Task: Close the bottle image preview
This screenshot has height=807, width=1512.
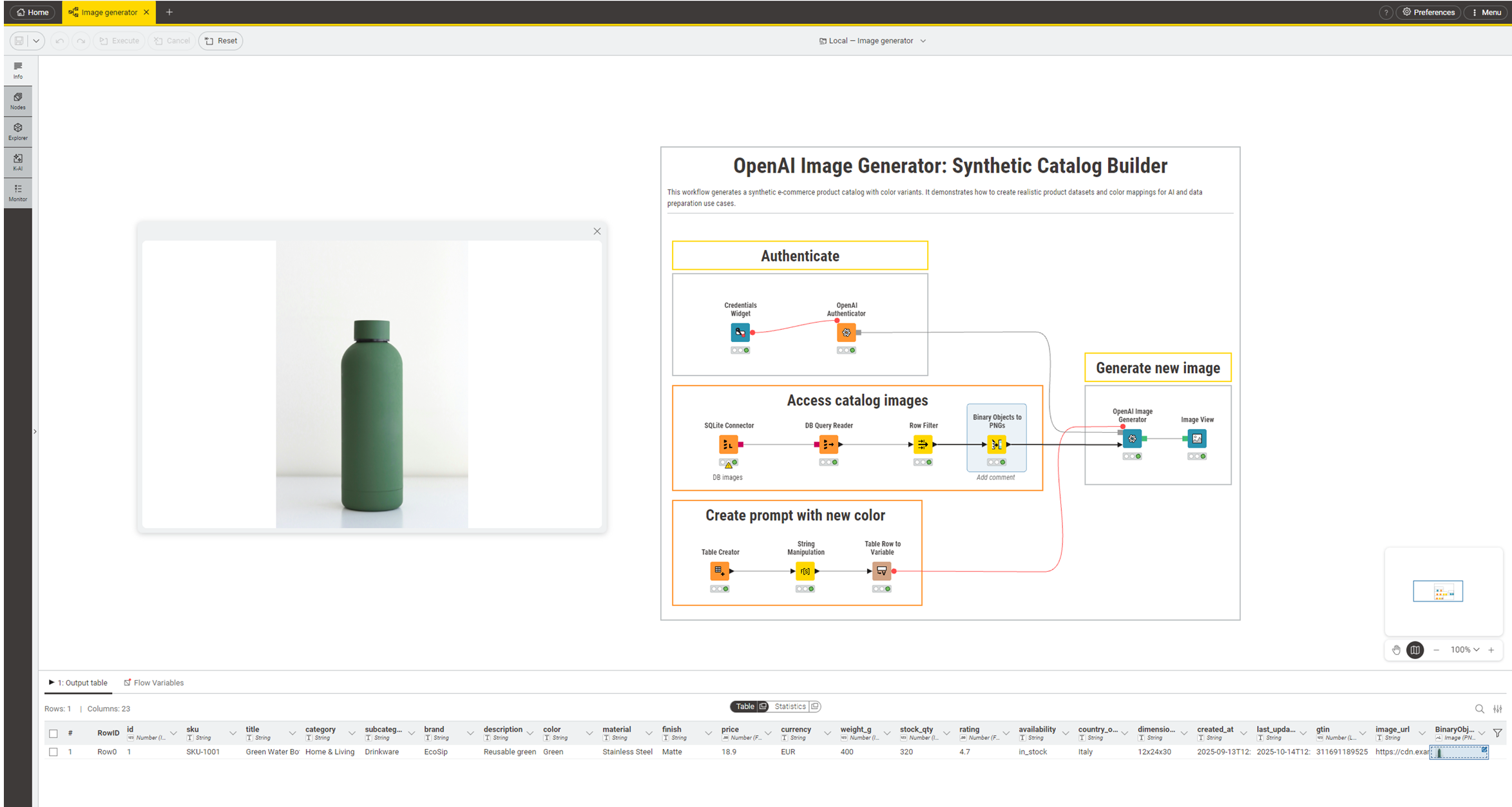Action: [597, 231]
